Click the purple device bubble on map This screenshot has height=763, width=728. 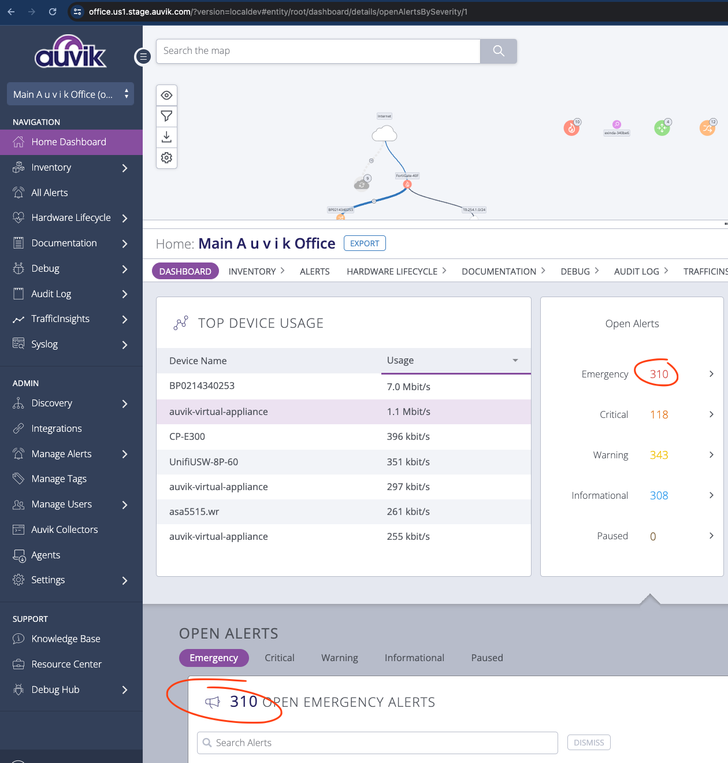pyautogui.click(x=617, y=125)
